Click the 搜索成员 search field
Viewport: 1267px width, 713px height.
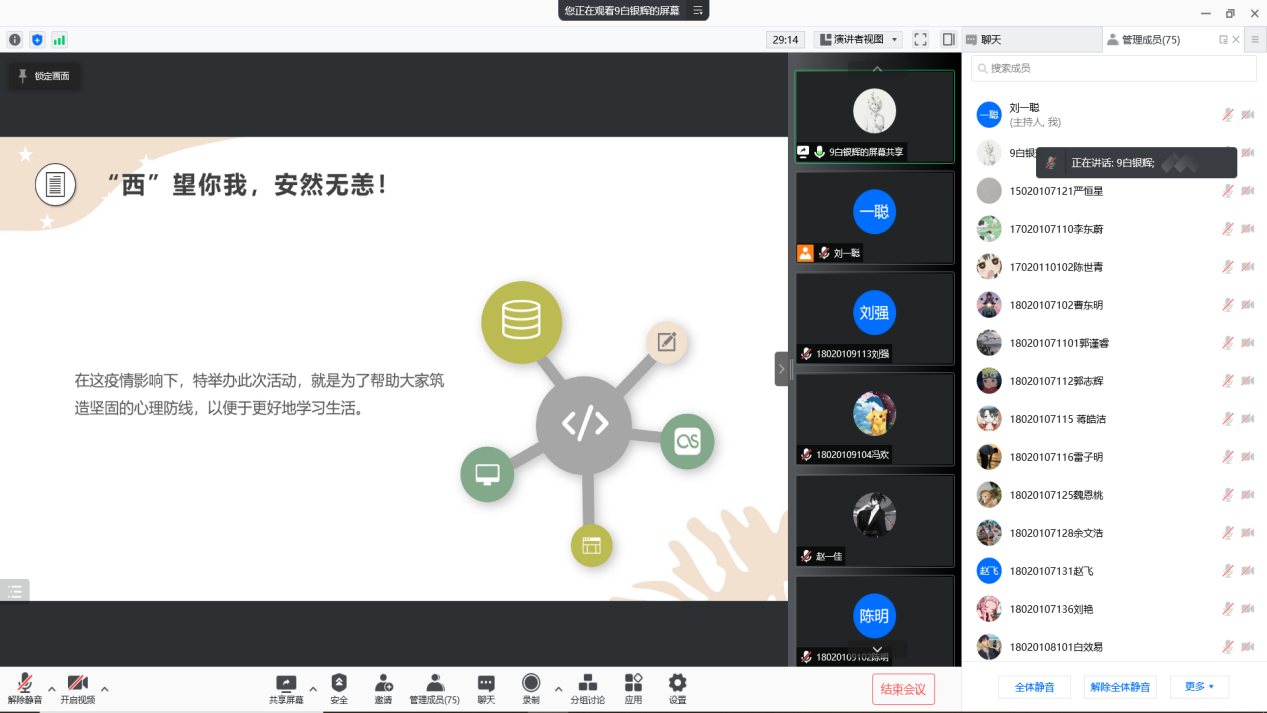click(x=1114, y=68)
